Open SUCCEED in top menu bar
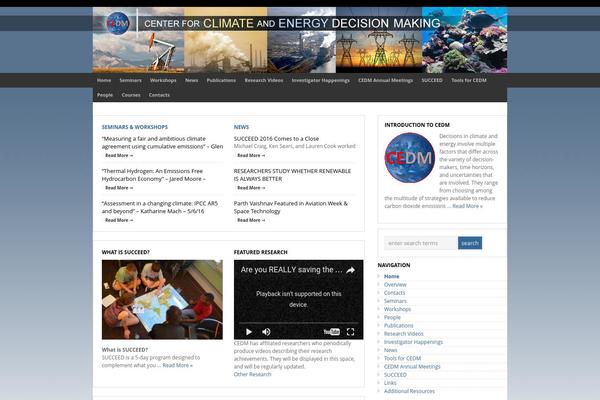This screenshot has width=600, height=400. click(x=432, y=80)
